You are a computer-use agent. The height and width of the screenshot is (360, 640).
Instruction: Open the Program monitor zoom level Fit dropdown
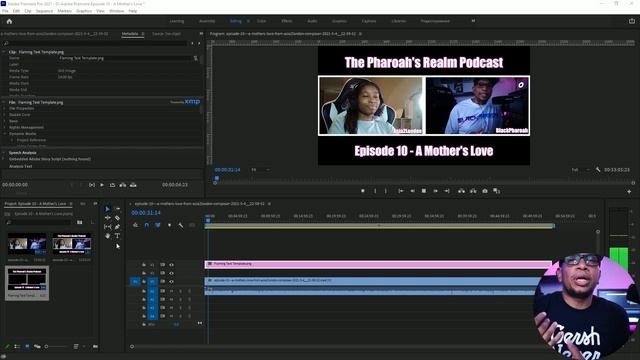click(260, 169)
